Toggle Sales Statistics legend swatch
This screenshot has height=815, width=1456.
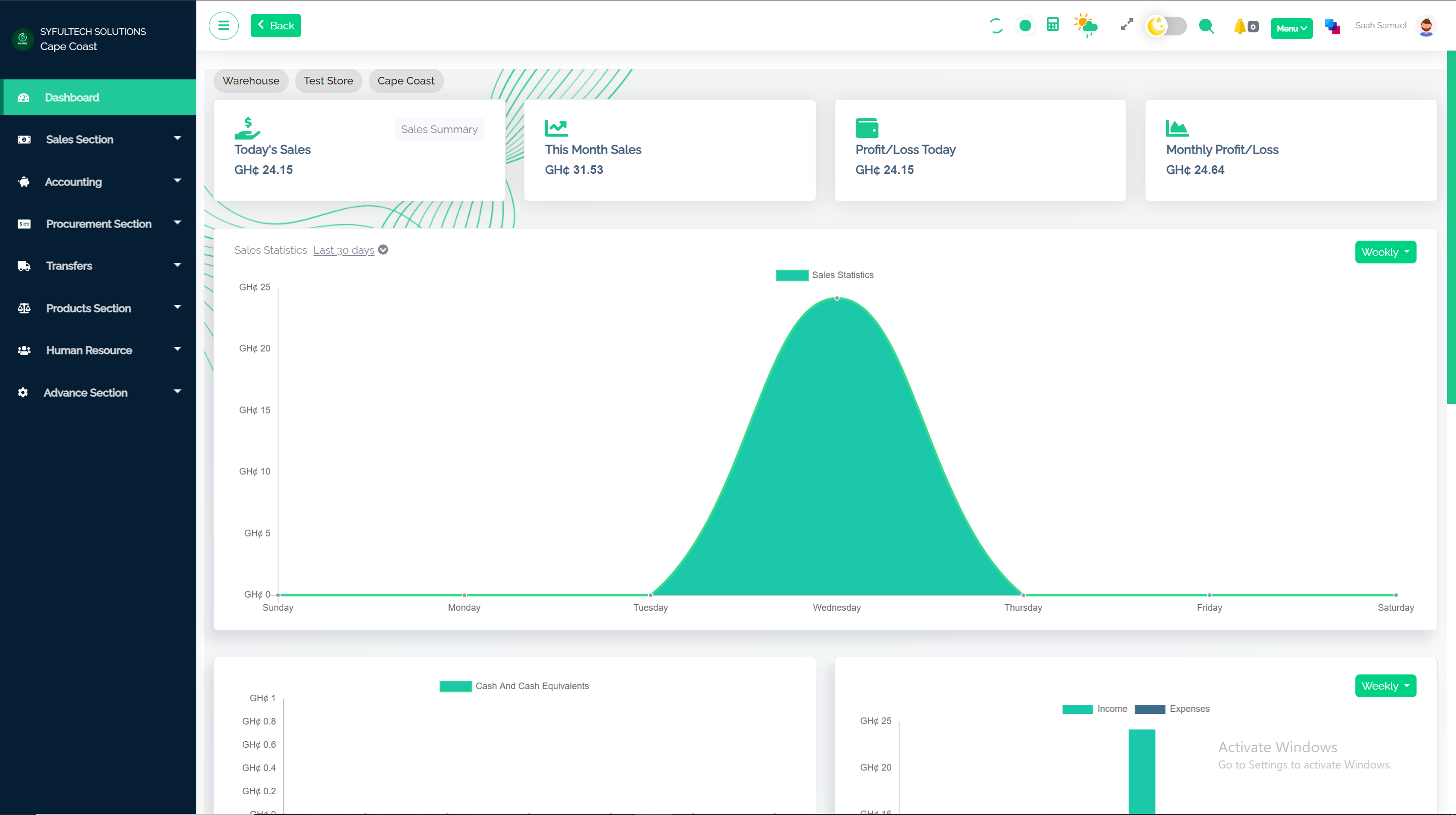click(x=792, y=275)
